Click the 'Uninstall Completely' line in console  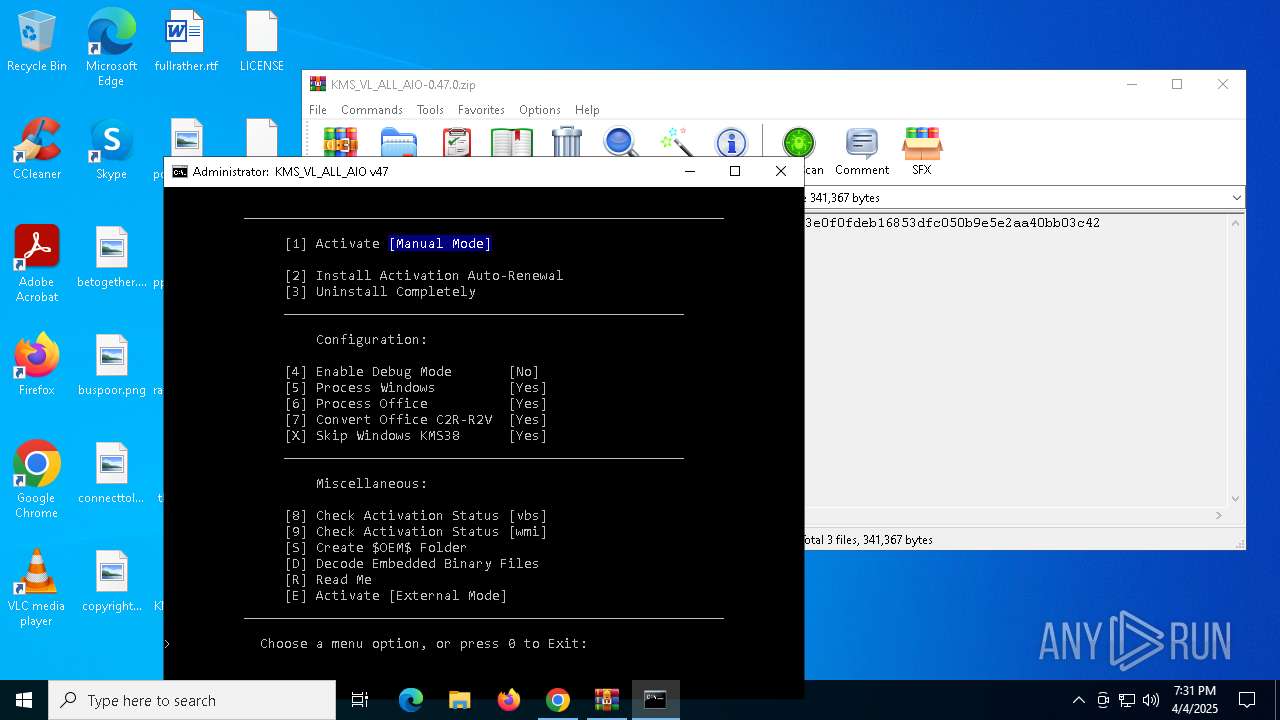point(380,292)
